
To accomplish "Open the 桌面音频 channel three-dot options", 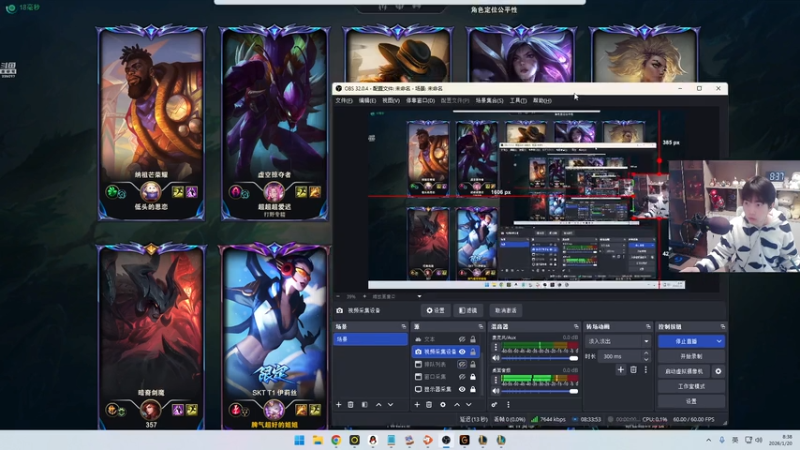I will [495, 380].
